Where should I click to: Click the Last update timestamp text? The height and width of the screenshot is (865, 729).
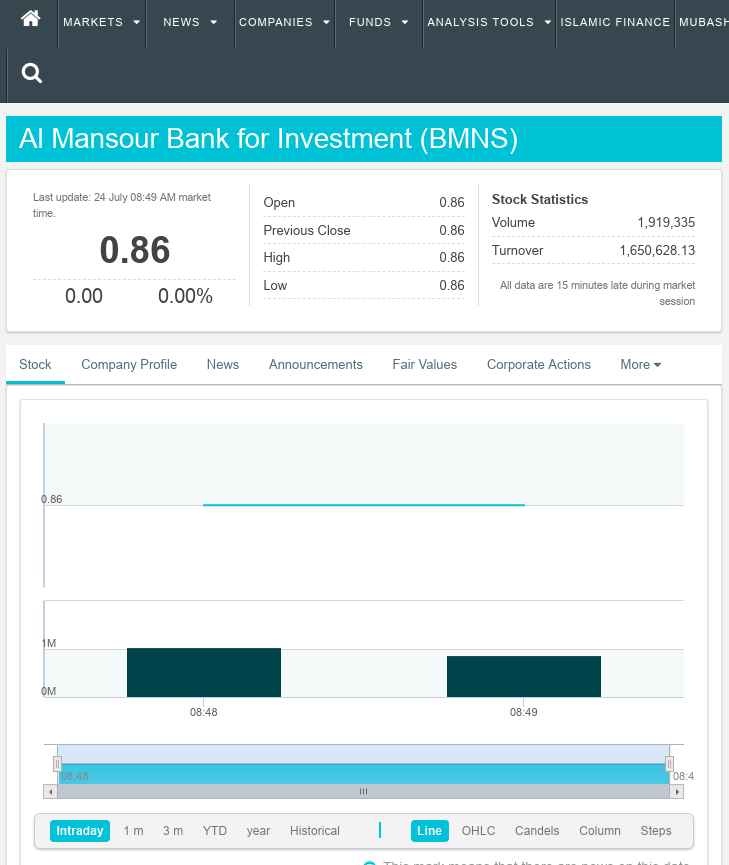122,205
